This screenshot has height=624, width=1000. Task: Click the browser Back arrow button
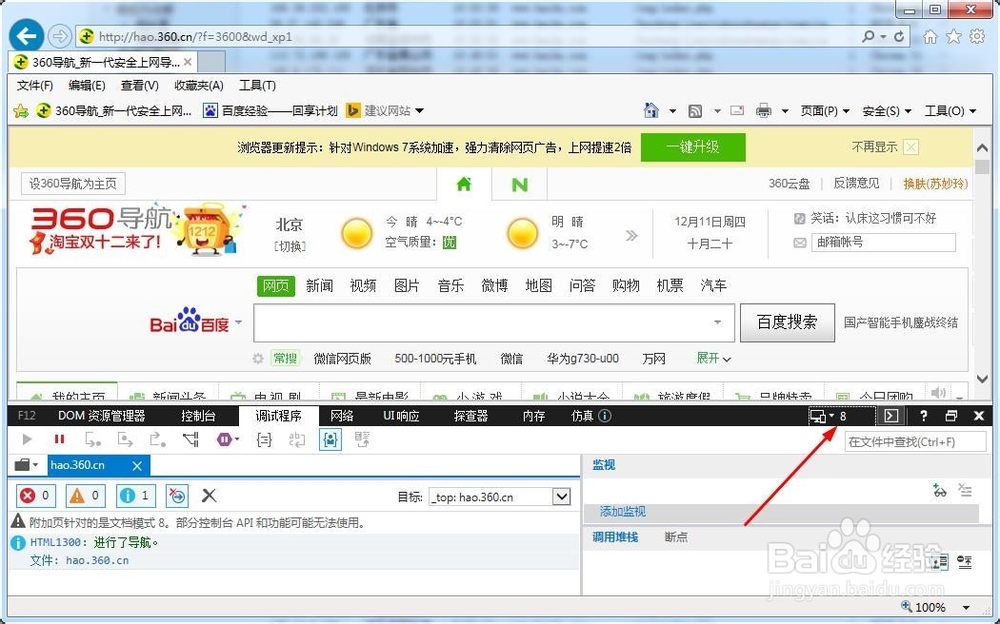point(26,36)
